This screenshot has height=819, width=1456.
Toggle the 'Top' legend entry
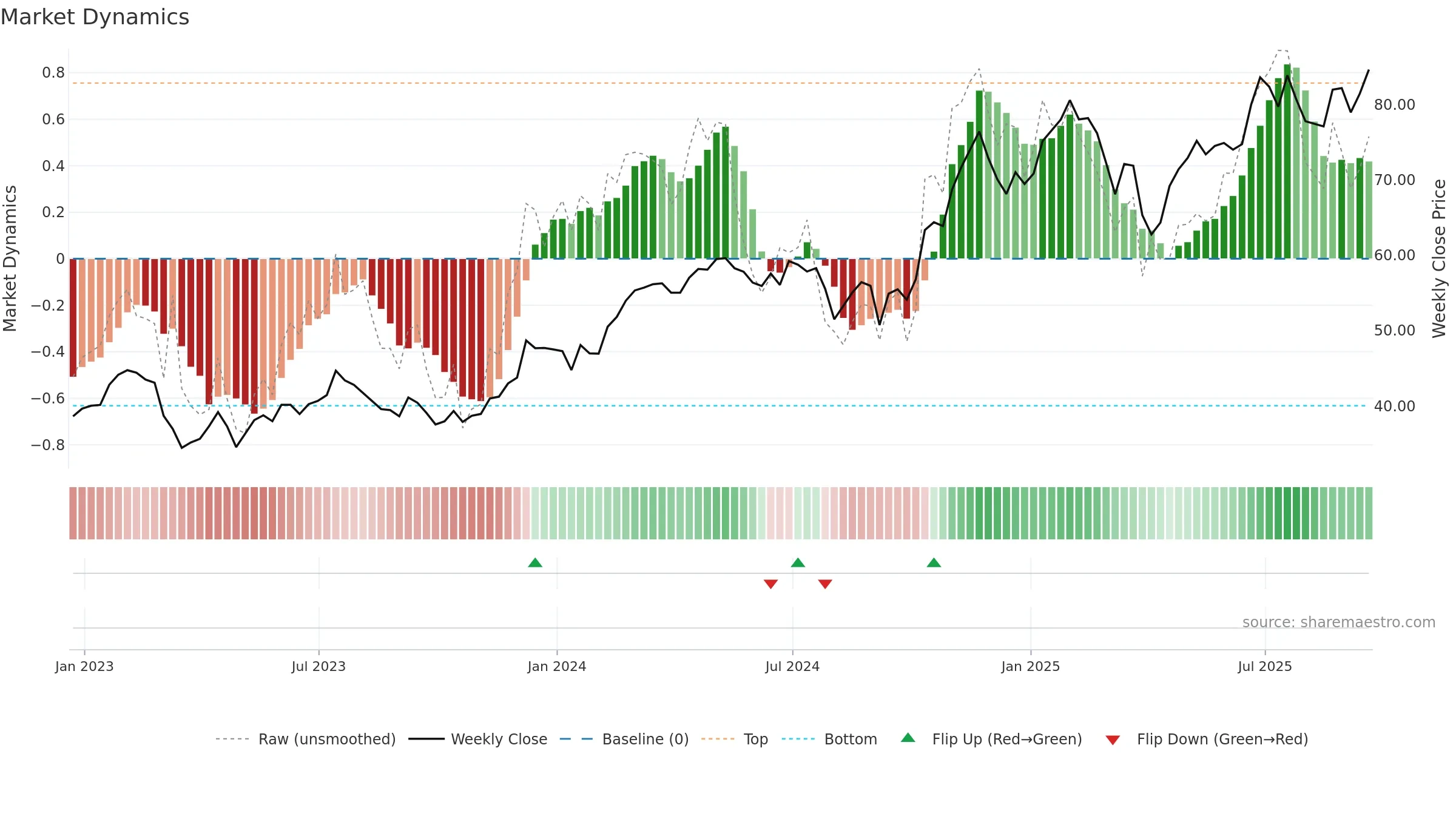734,739
